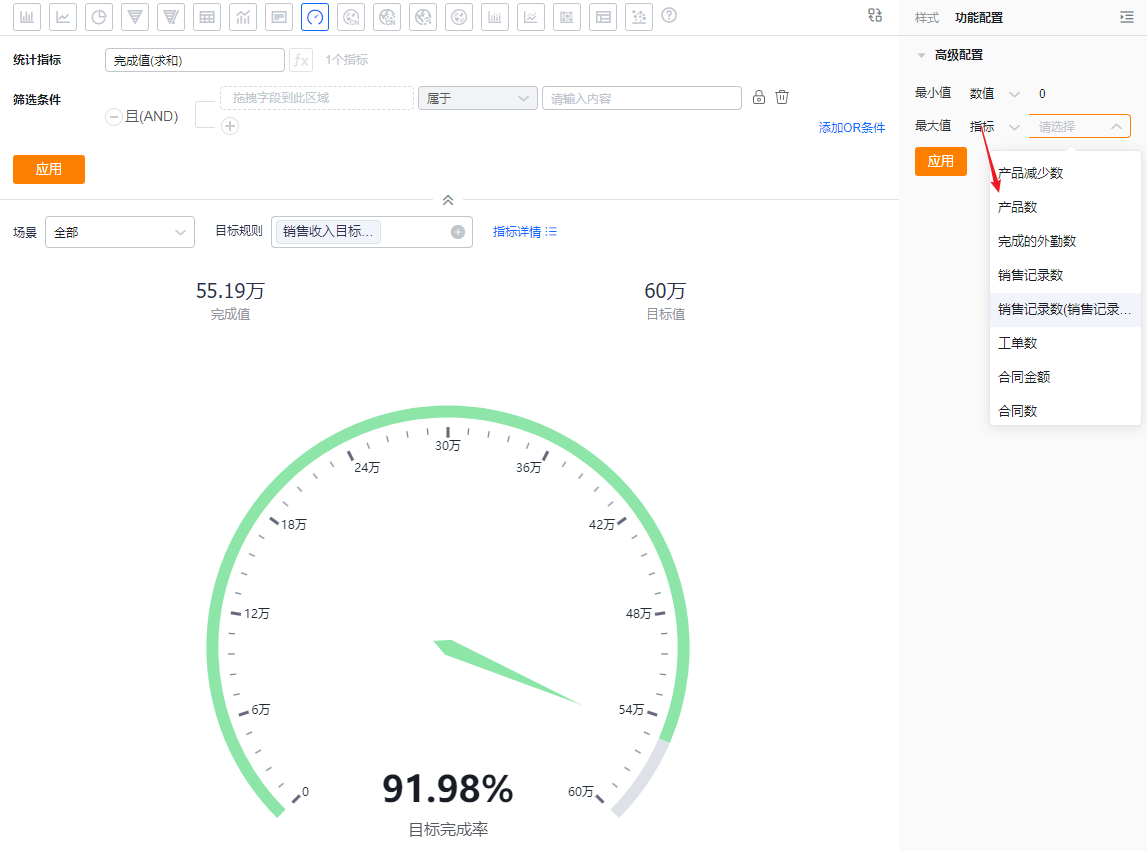Click the 请输入内容 filter input field
The image size is (1147, 851).
pyautogui.click(x=642, y=98)
